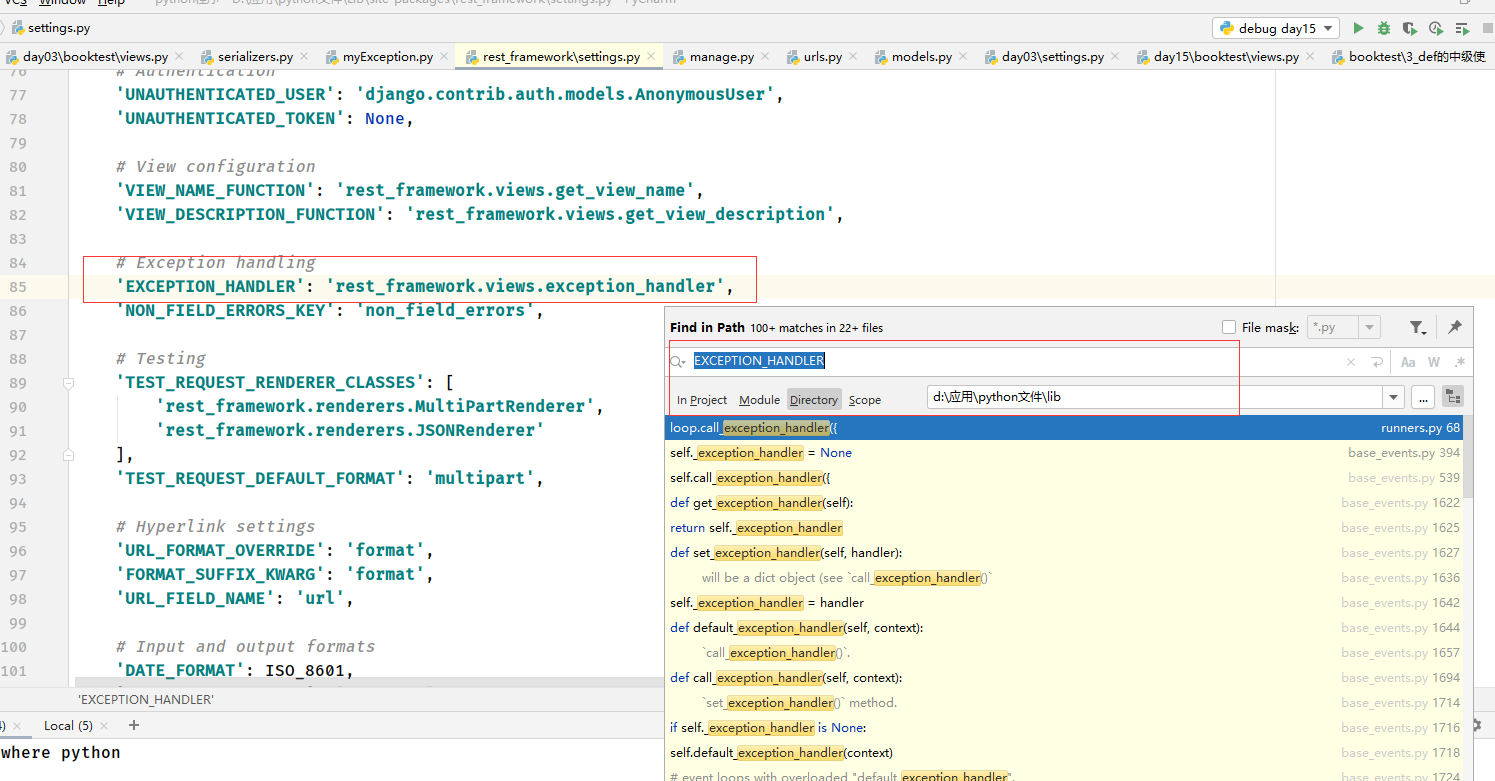Close the day15\booktest\views.py tab

tap(1309, 57)
